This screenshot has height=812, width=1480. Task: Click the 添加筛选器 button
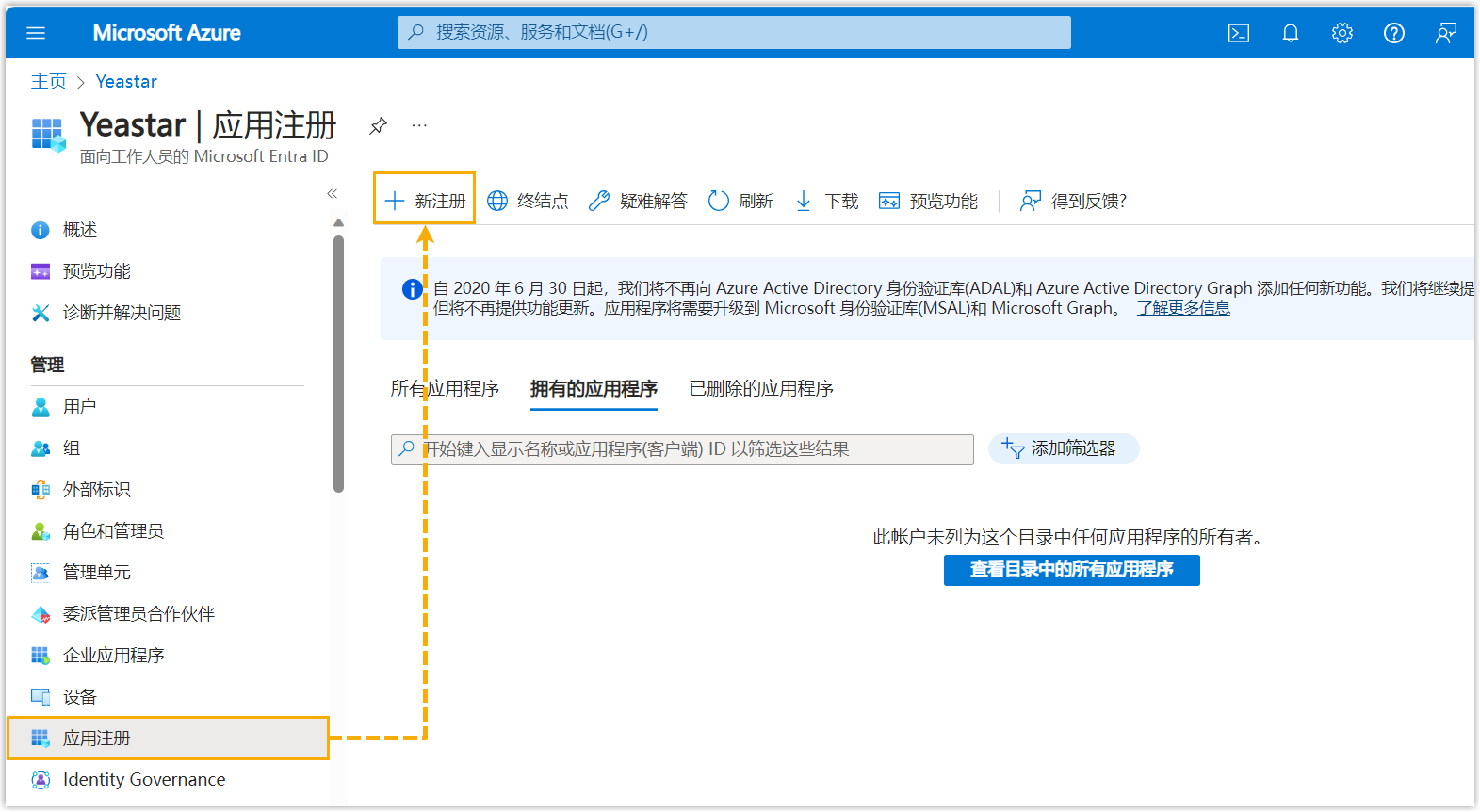(x=1063, y=448)
